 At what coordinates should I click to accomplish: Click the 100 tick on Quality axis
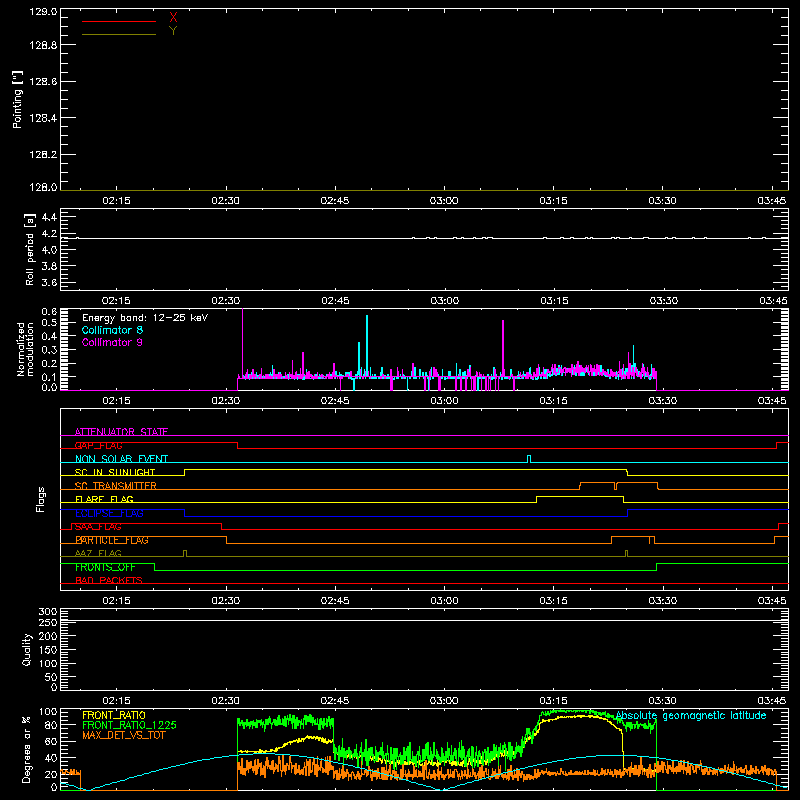pos(47,664)
